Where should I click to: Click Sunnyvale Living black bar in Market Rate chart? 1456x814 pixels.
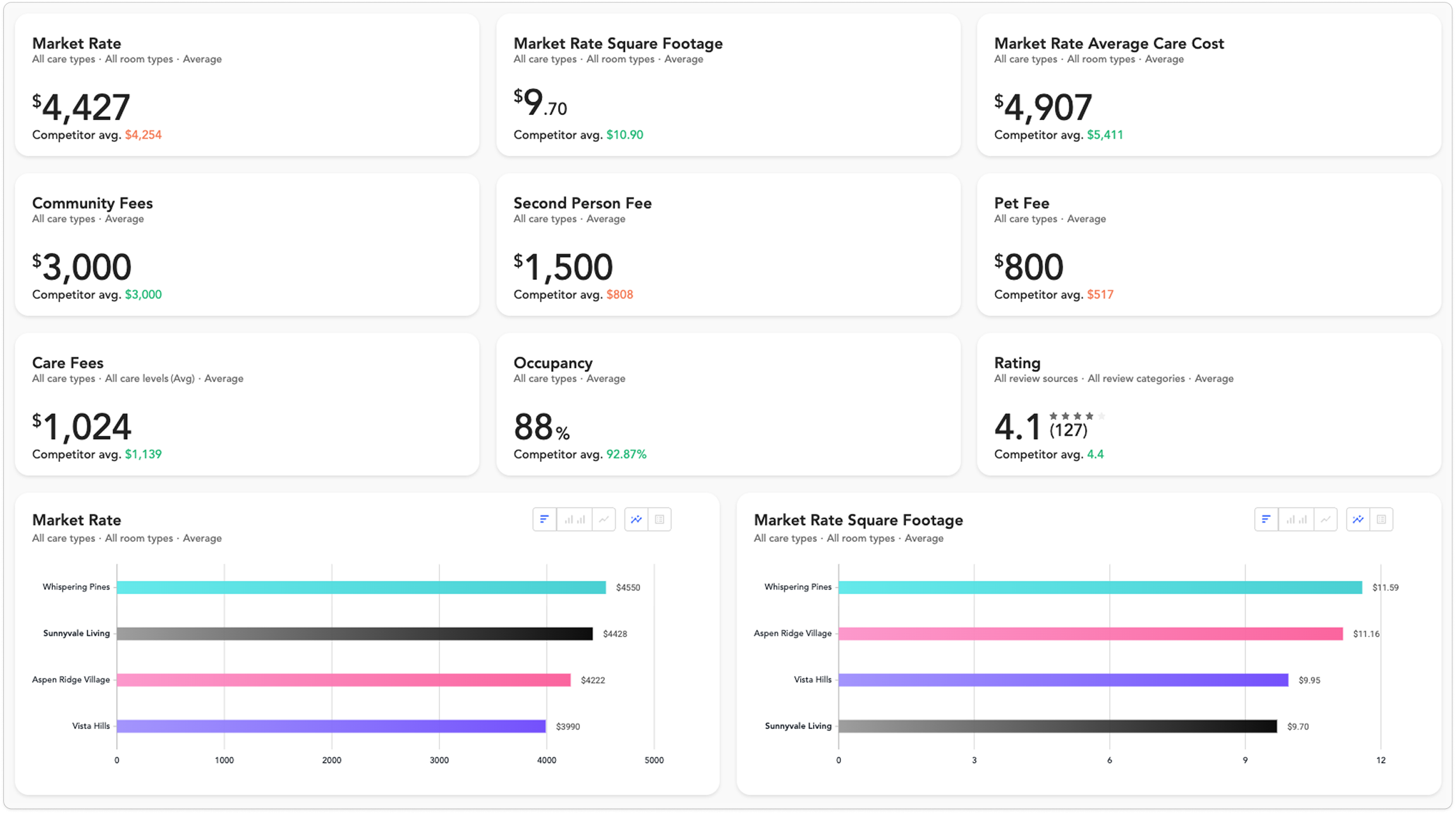[x=354, y=634]
